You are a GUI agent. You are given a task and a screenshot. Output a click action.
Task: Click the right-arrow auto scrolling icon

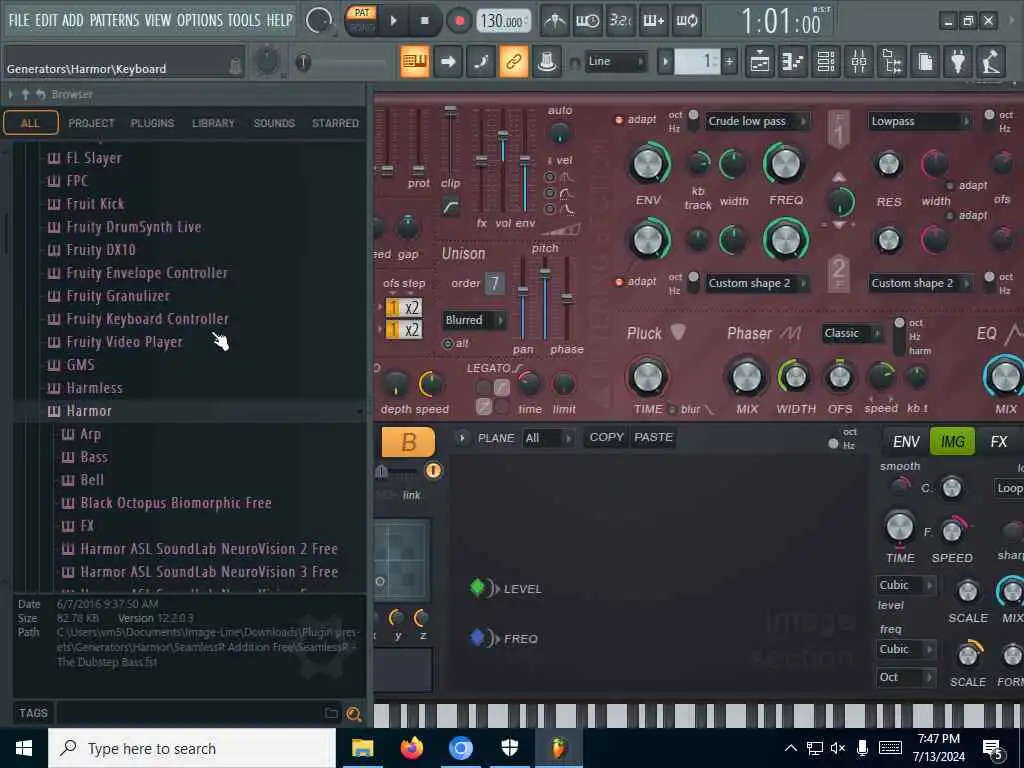448,62
